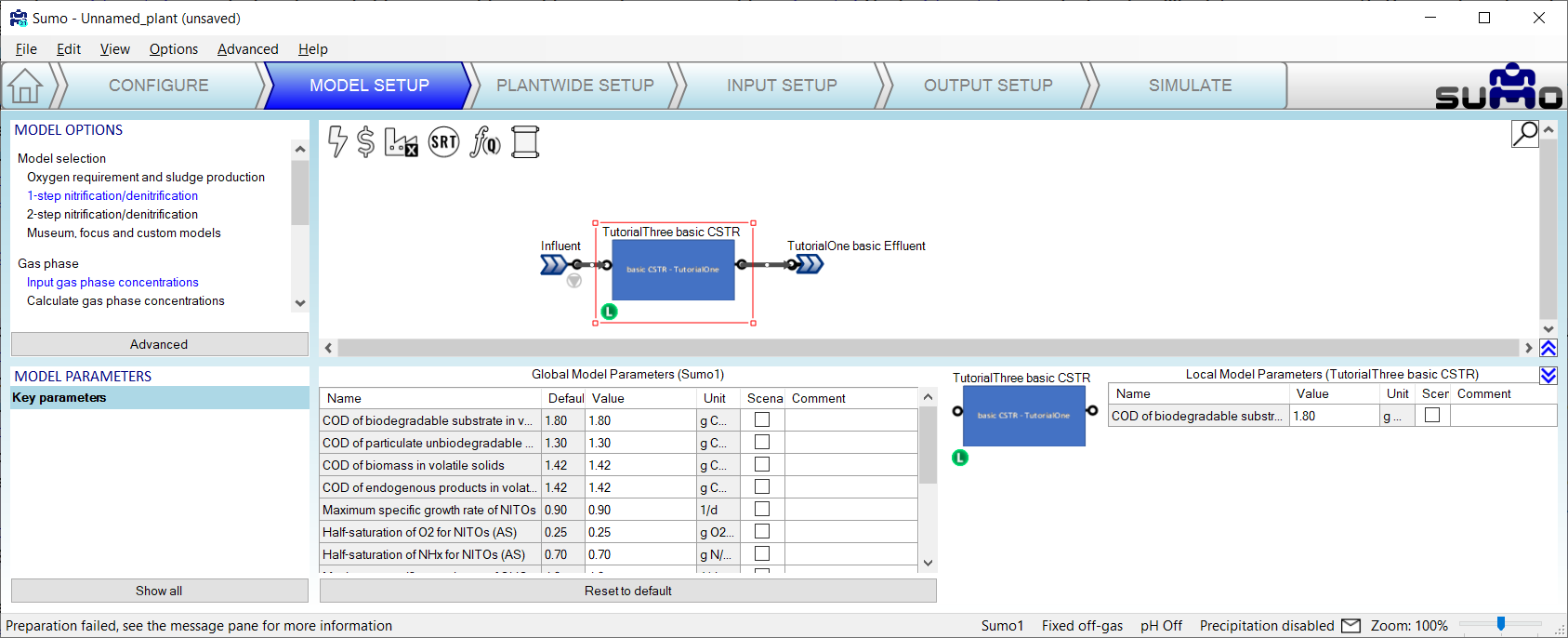The width and height of the screenshot is (1568, 638).
Task: Open the magnifier search tool on canvas
Action: (1524, 134)
